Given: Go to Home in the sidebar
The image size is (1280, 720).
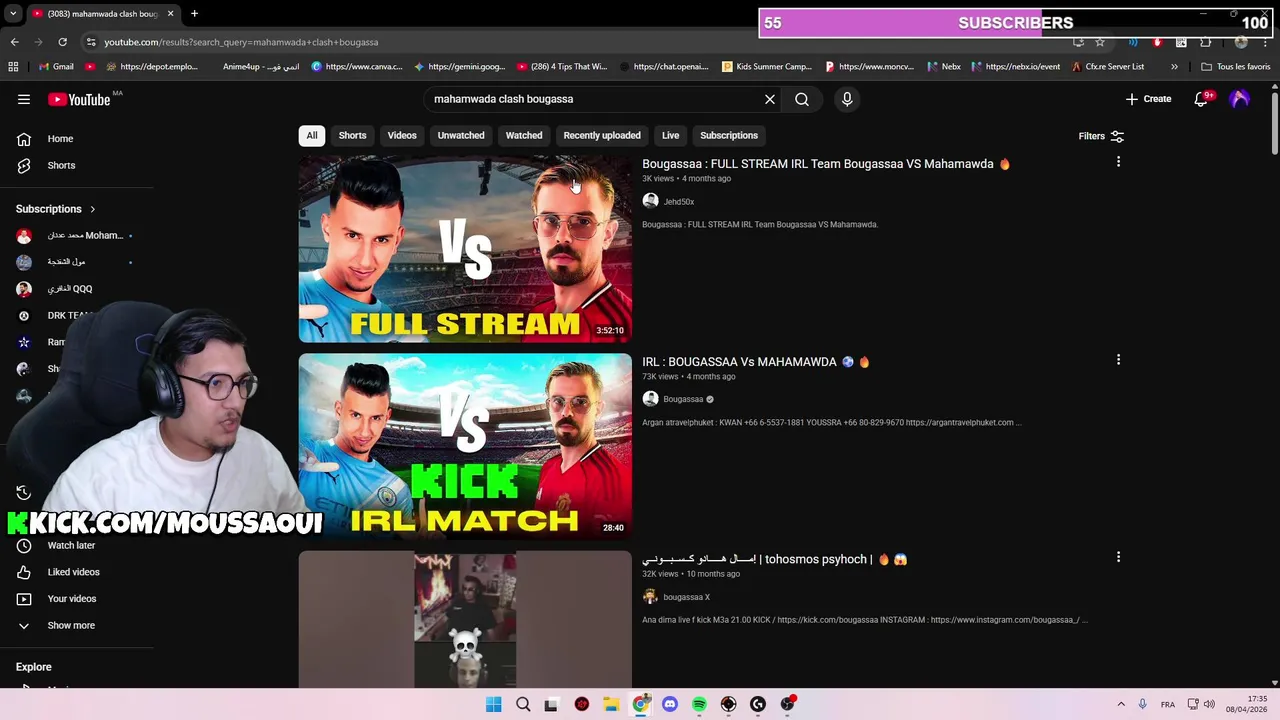Looking at the screenshot, I should click(x=60, y=139).
